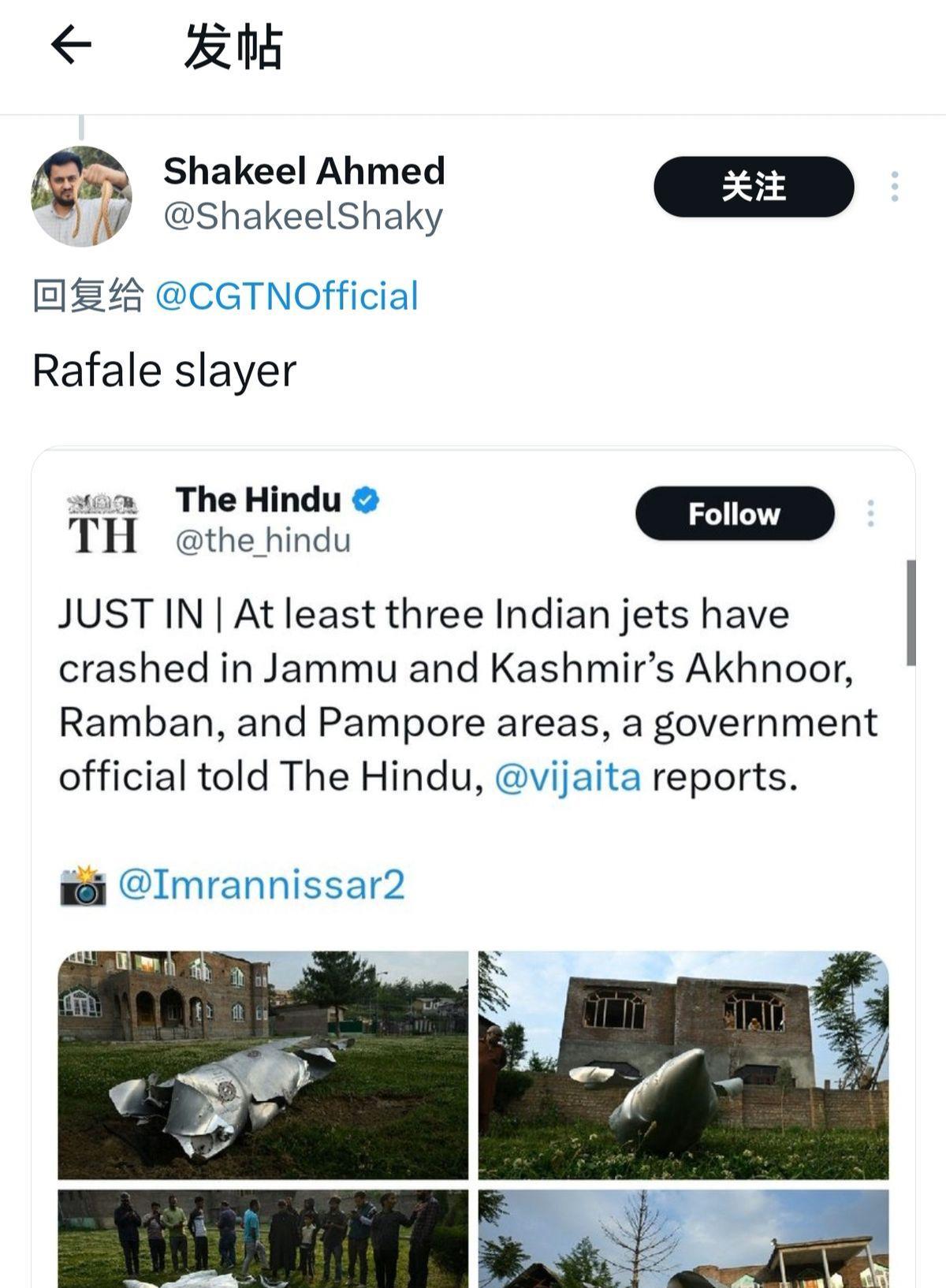Click The Hindu verified badge

365,500
